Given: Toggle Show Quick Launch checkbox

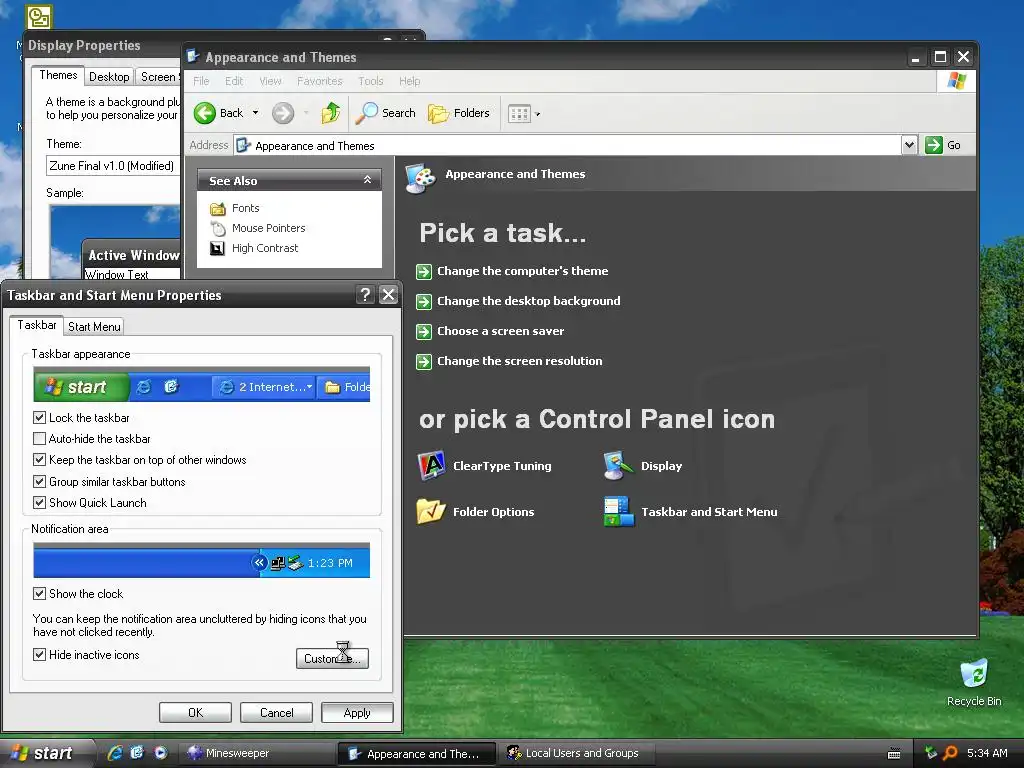Looking at the screenshot, I should 39,502.
